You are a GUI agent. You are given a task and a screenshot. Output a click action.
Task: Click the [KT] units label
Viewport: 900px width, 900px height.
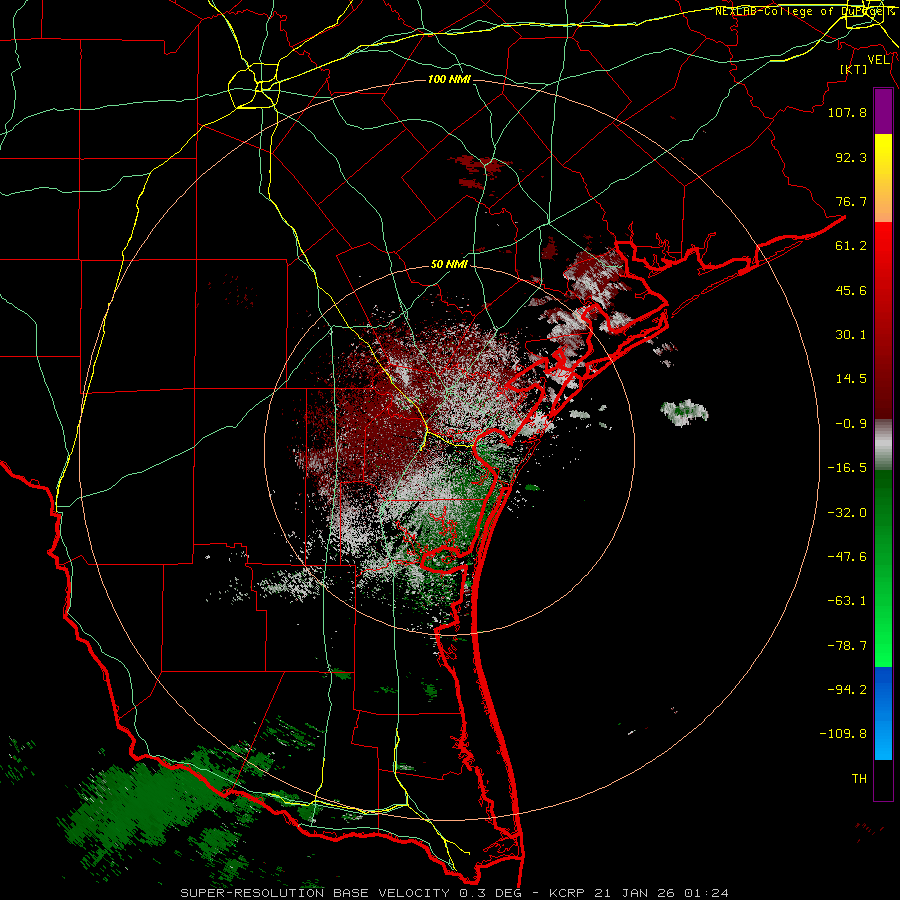[x=854, y=69]
